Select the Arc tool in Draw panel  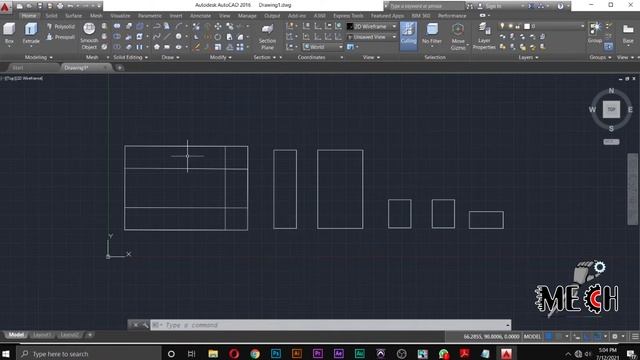pos(178,27)
